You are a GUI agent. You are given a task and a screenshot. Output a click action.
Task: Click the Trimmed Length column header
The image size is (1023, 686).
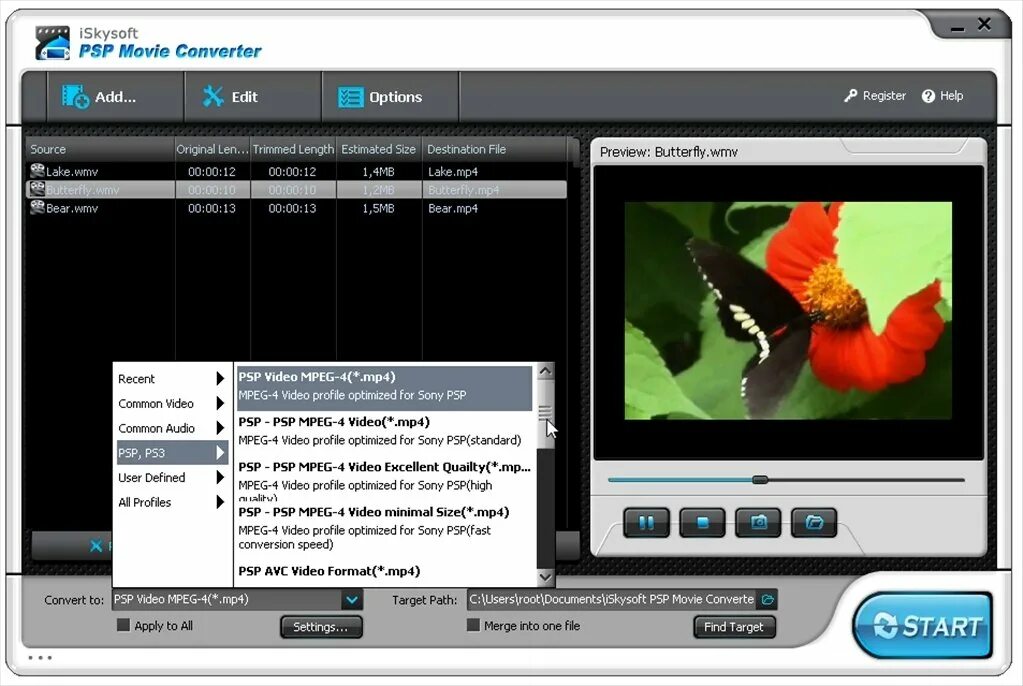pyautogui.click(x=293, y=149)
